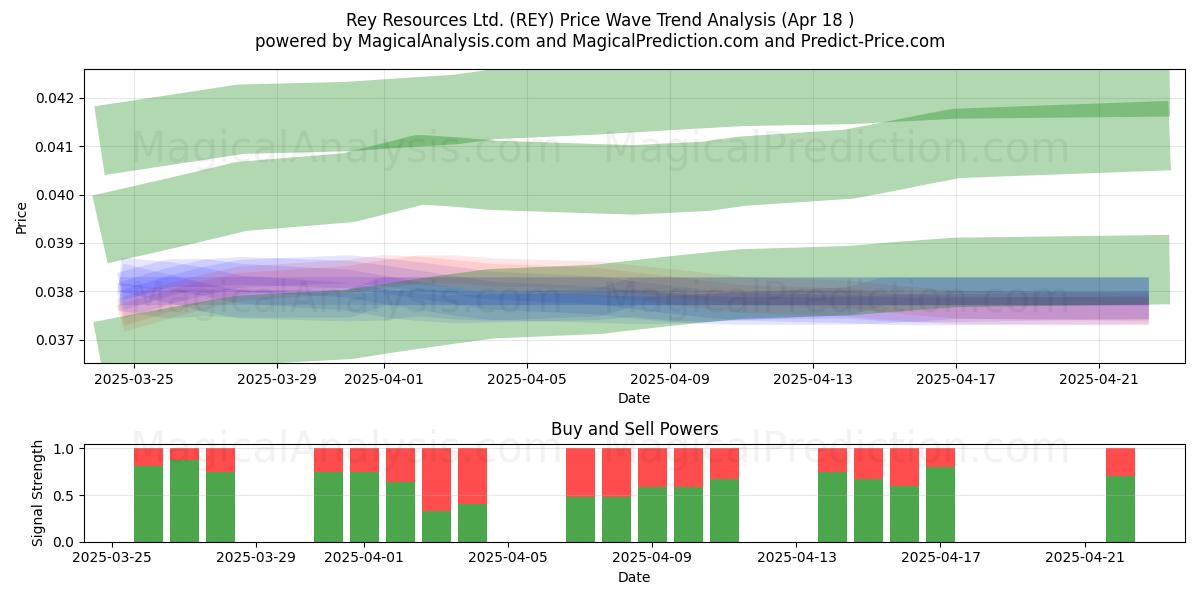Click the Buy and Sell chart's 2025-04-21 tick
This screenshot has width=1200, height=600.
1085,558
